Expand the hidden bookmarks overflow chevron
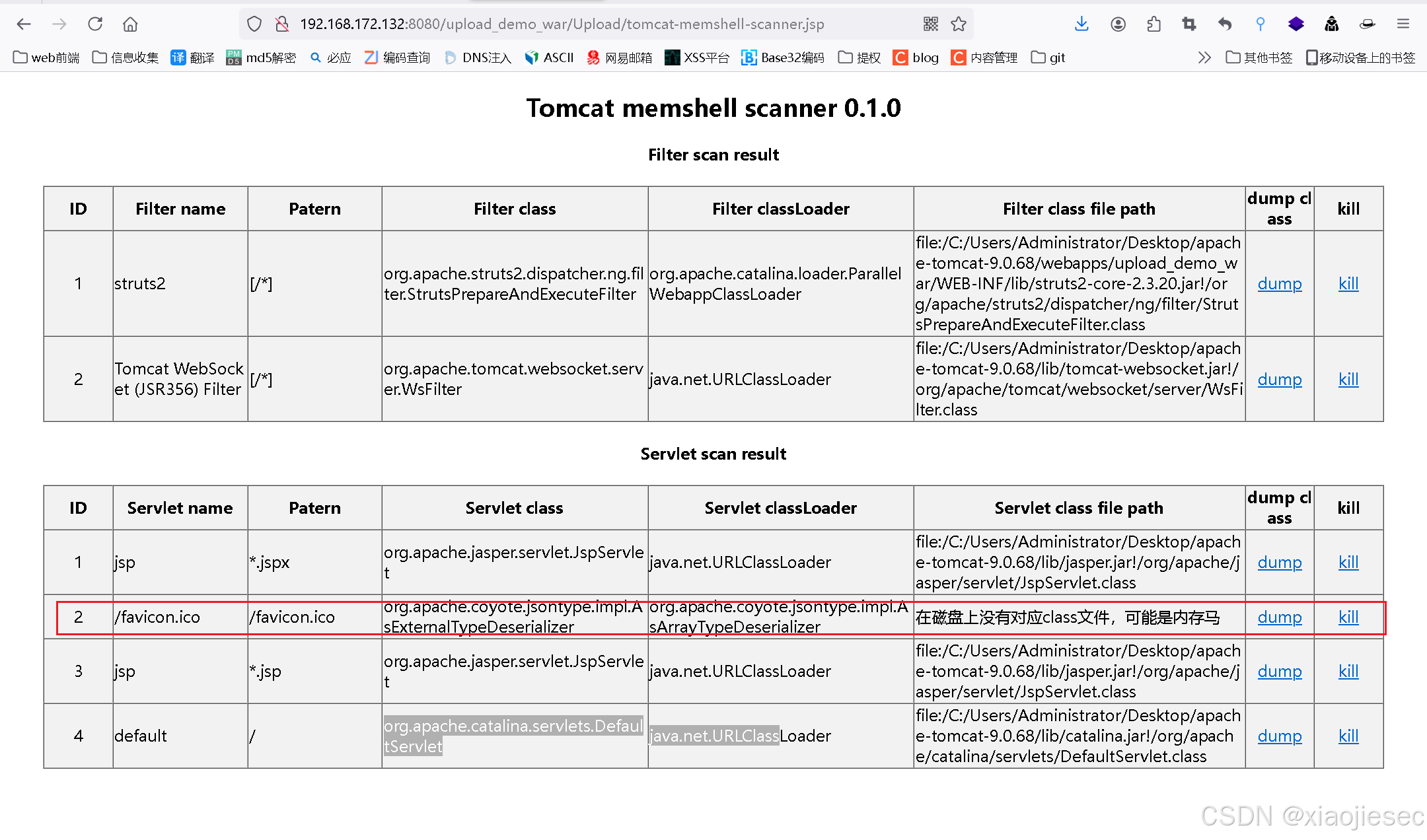 pyautogui.click(x=1204, y=57)
